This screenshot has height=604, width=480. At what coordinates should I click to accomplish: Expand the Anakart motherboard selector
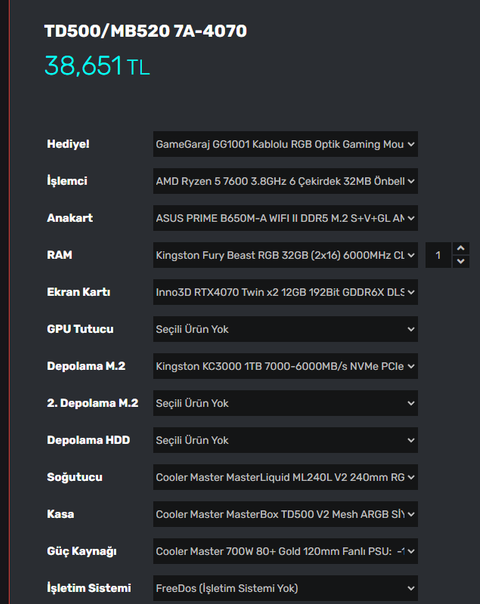pyautogui.click(x=285, y=218)
